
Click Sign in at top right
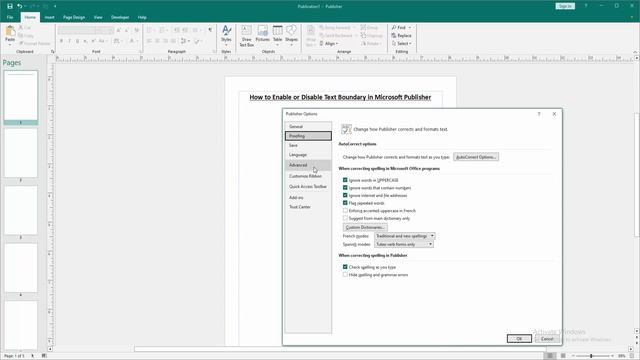(565, 6)
